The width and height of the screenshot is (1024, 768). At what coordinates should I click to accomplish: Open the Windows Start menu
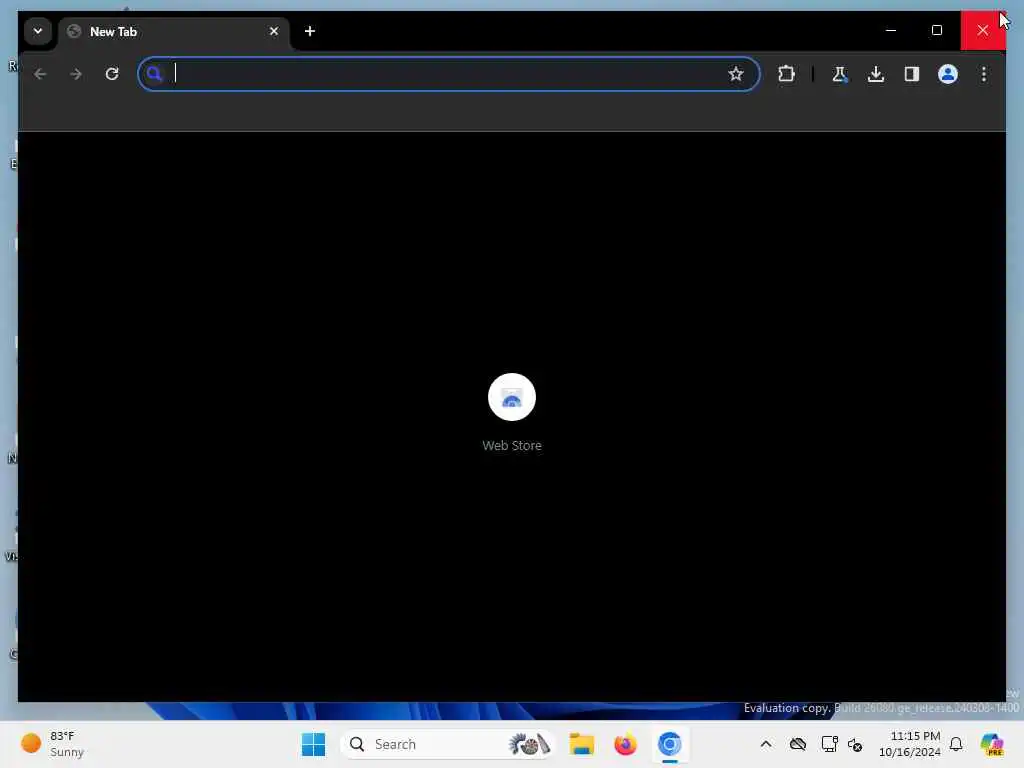[313, 744]
